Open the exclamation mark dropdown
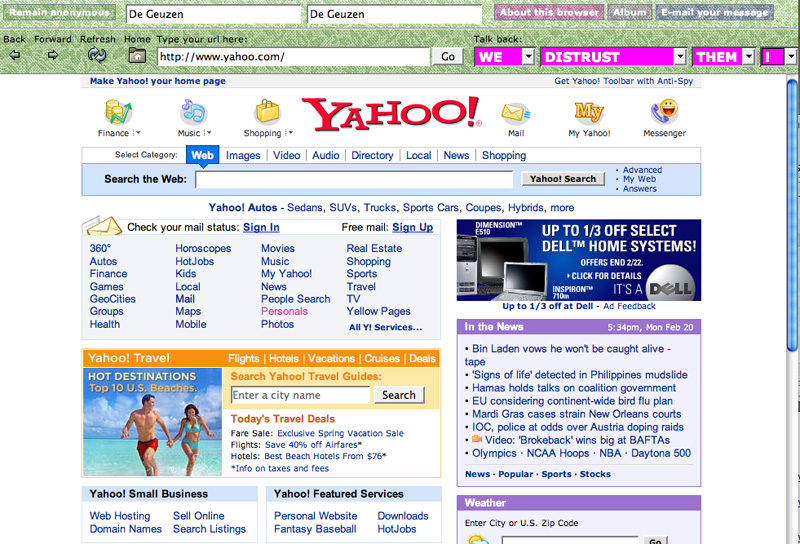Image resolution: width=800 pixels, height=544 pixels. pos(790,57)
